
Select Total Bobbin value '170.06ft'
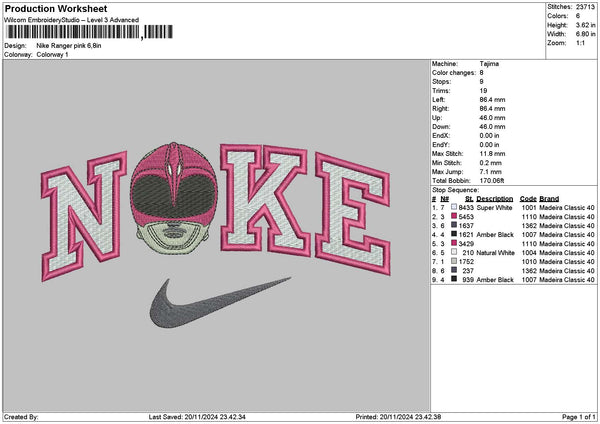click(492, 181)
